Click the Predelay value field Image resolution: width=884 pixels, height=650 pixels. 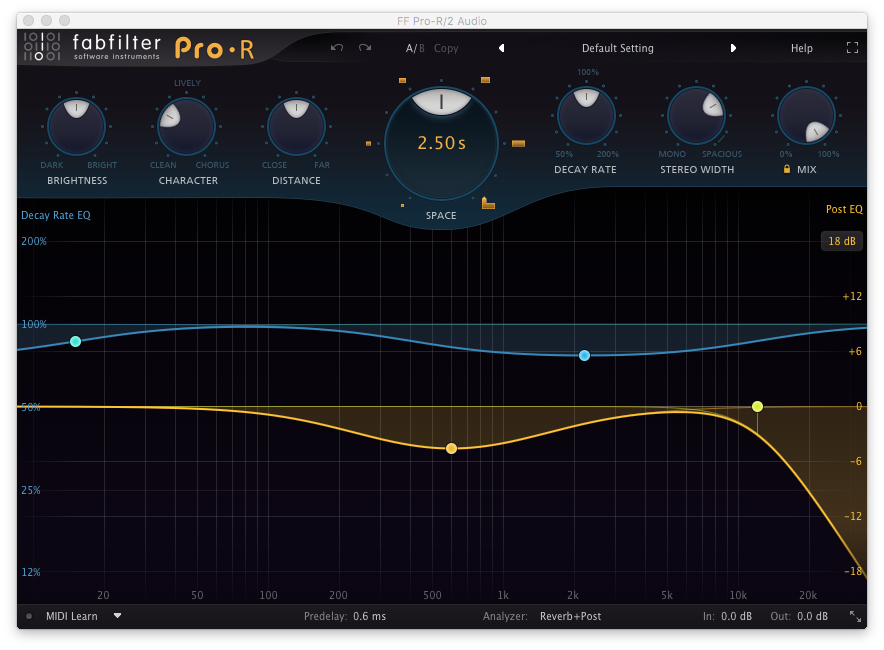369,616
